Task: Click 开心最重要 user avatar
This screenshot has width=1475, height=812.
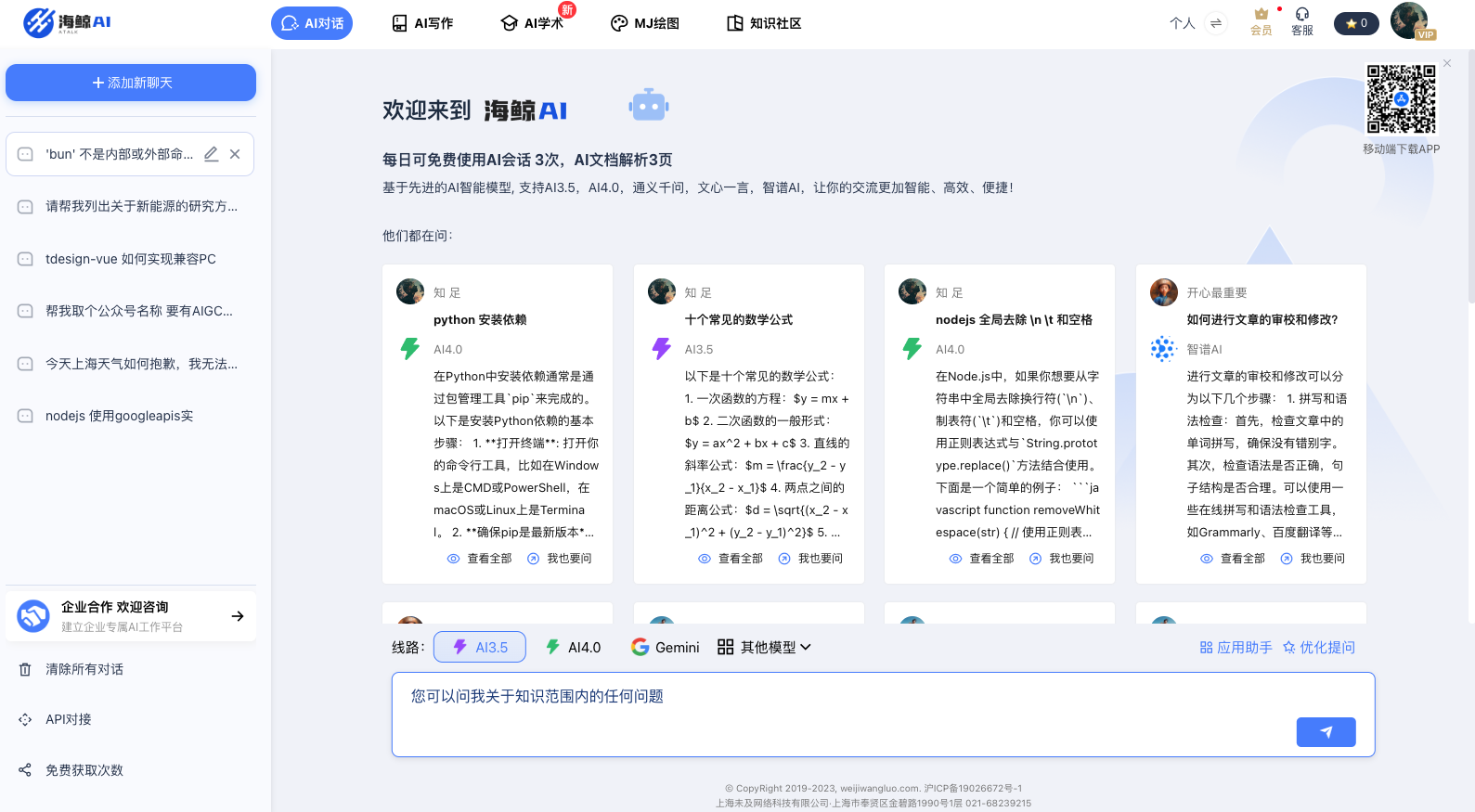Action: click(1164, 291)
